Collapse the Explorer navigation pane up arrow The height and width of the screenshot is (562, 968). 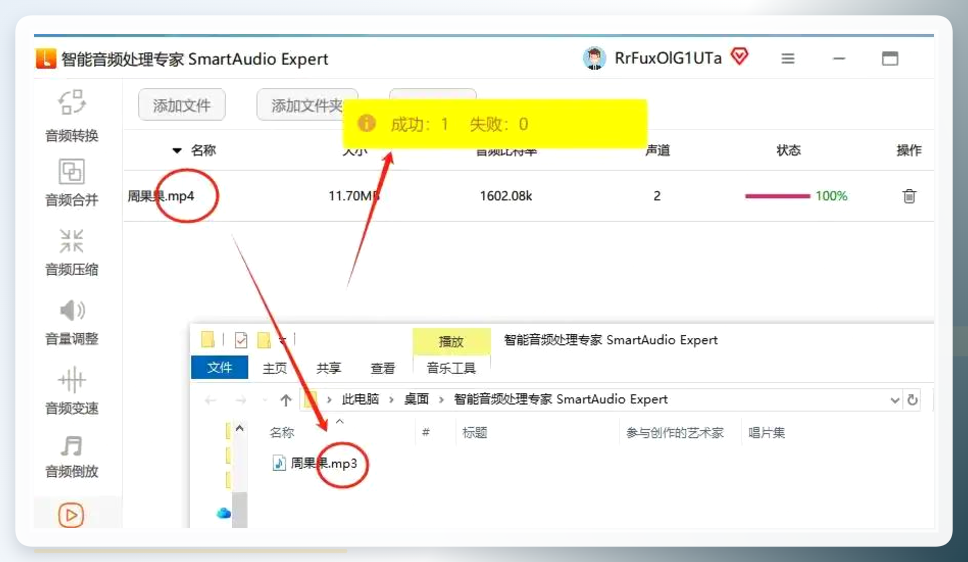pos(240,428)
